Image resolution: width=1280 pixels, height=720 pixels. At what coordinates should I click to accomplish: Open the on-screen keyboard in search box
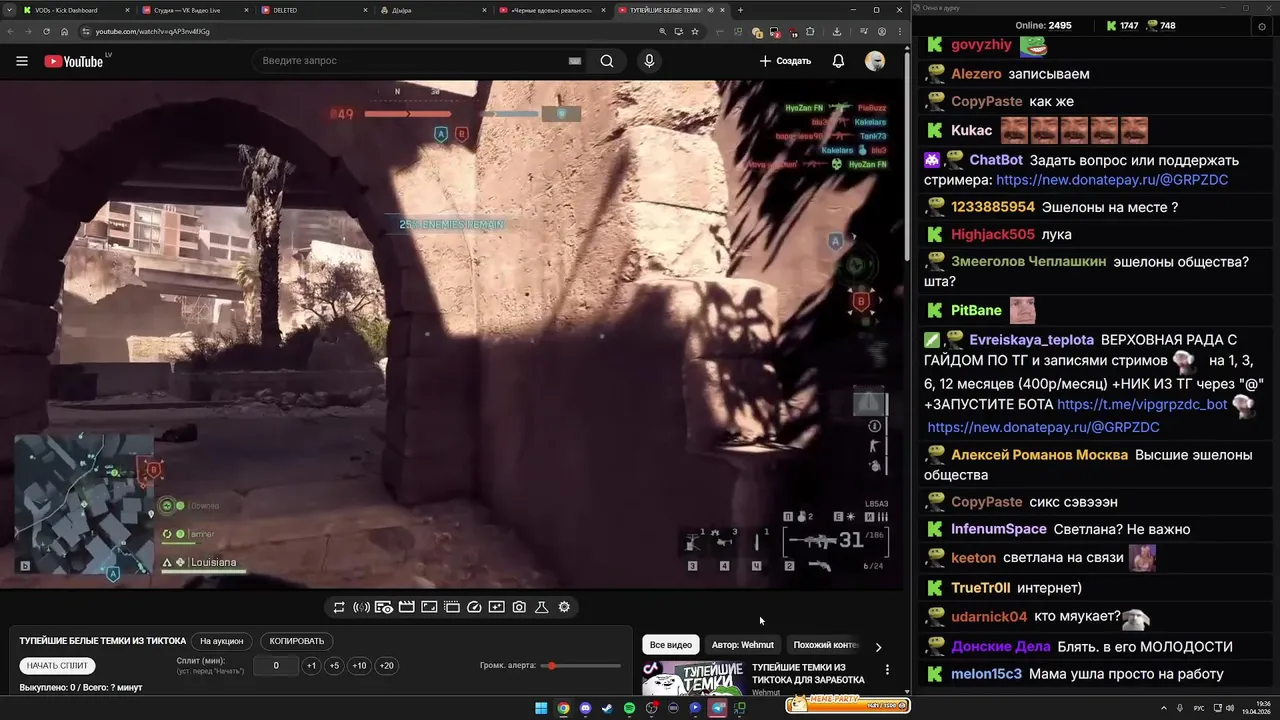(575, 61)
